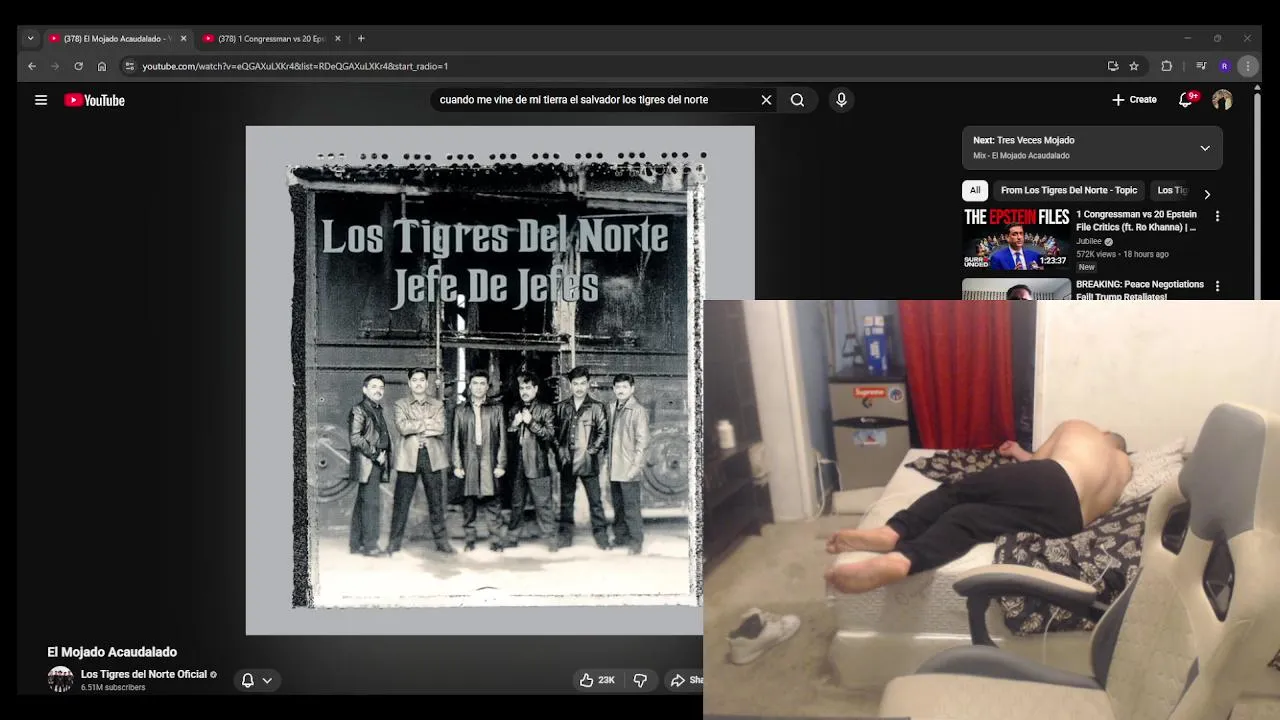This screenshot has width=1280, height=720.
Task: Open YouTube hamburger guide menu
Action: coord(41,100)
